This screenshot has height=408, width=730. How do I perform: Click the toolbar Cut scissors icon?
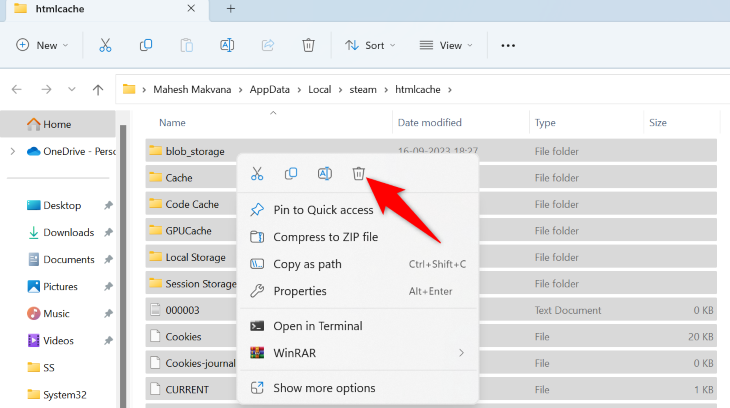[x=105, y=45]
